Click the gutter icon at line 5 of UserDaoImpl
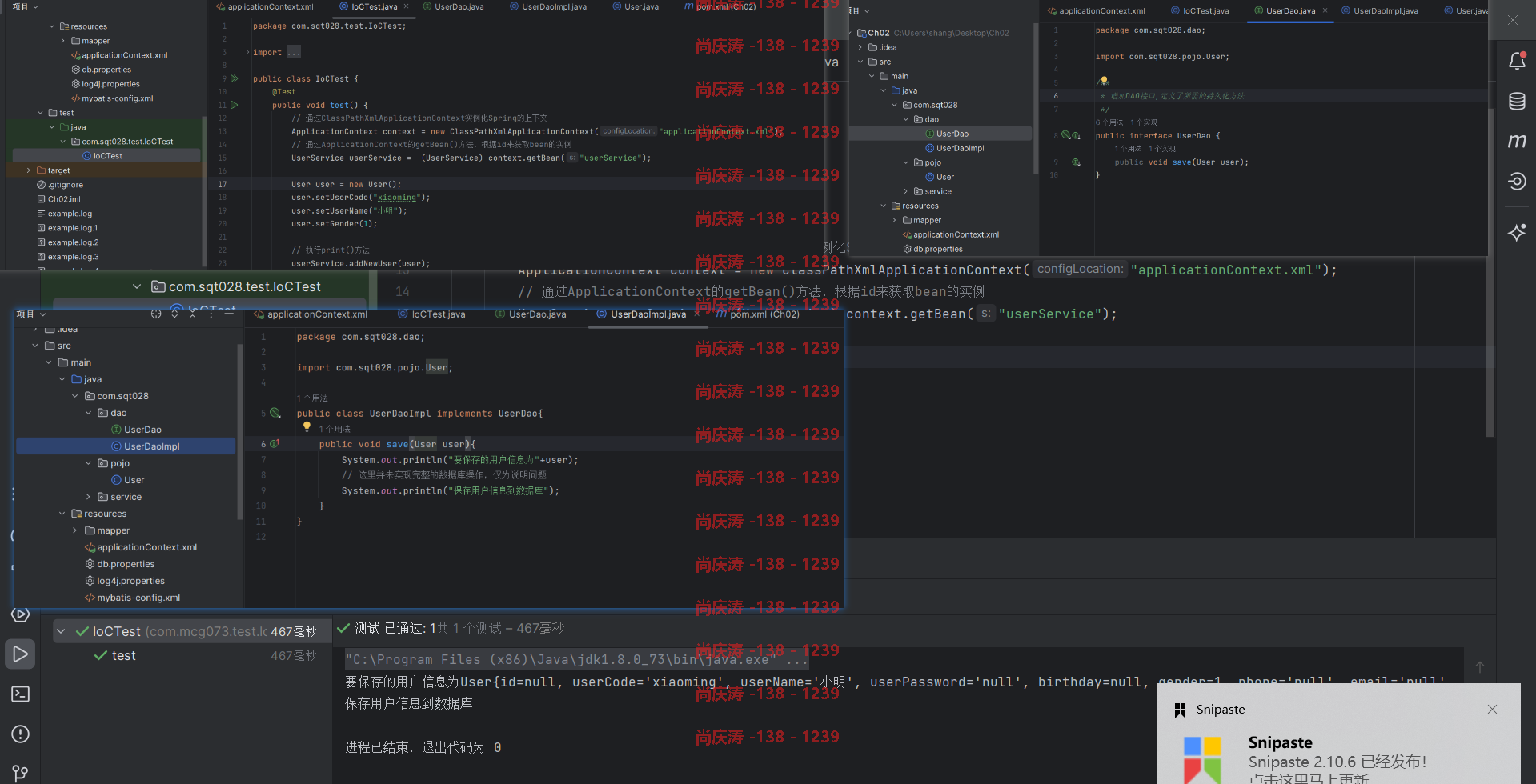The width and height of the screenshot is (1536, 784). tap(275, 414)
